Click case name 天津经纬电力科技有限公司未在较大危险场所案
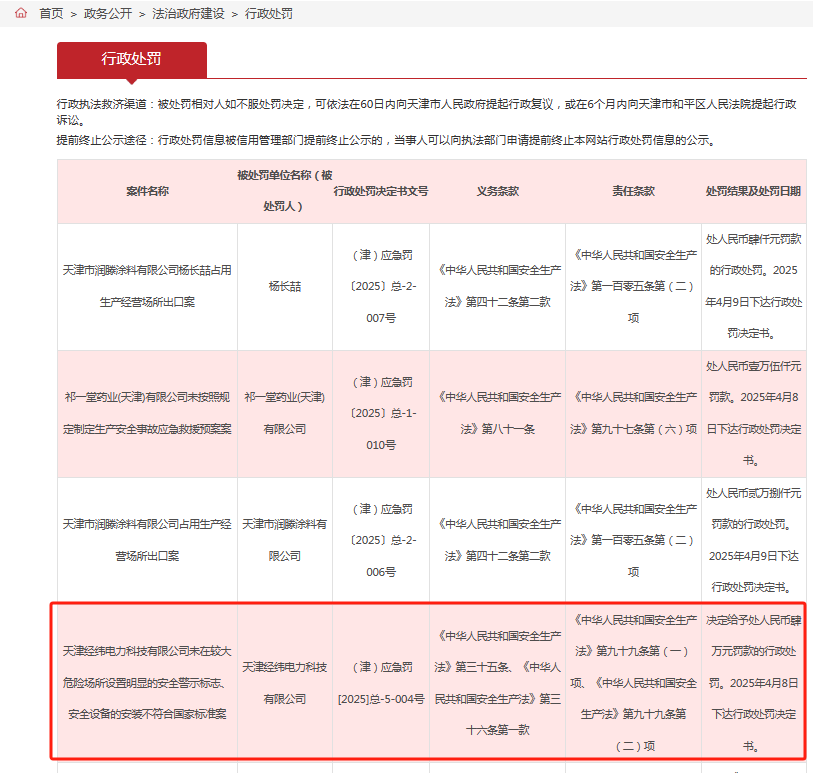The image size is (813, 773). pos(147,683)
